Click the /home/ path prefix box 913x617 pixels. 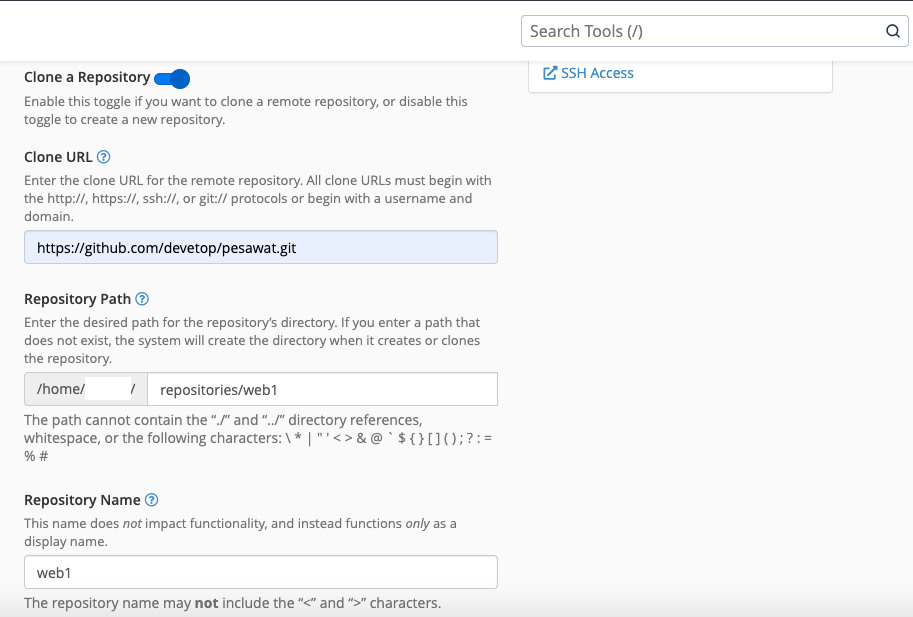[x=85, y=389]
